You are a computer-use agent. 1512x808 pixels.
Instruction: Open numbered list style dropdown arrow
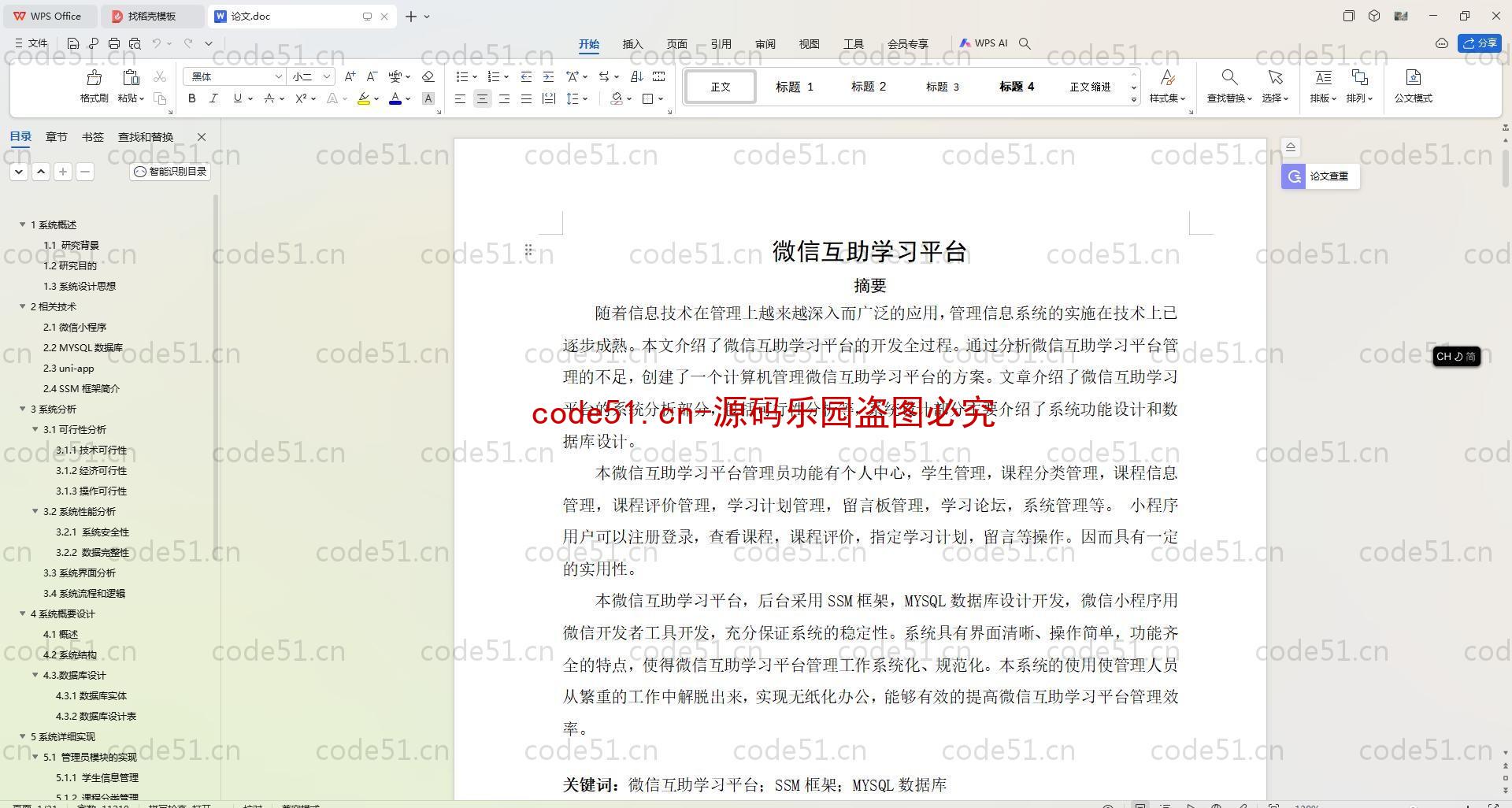[506, 76]
